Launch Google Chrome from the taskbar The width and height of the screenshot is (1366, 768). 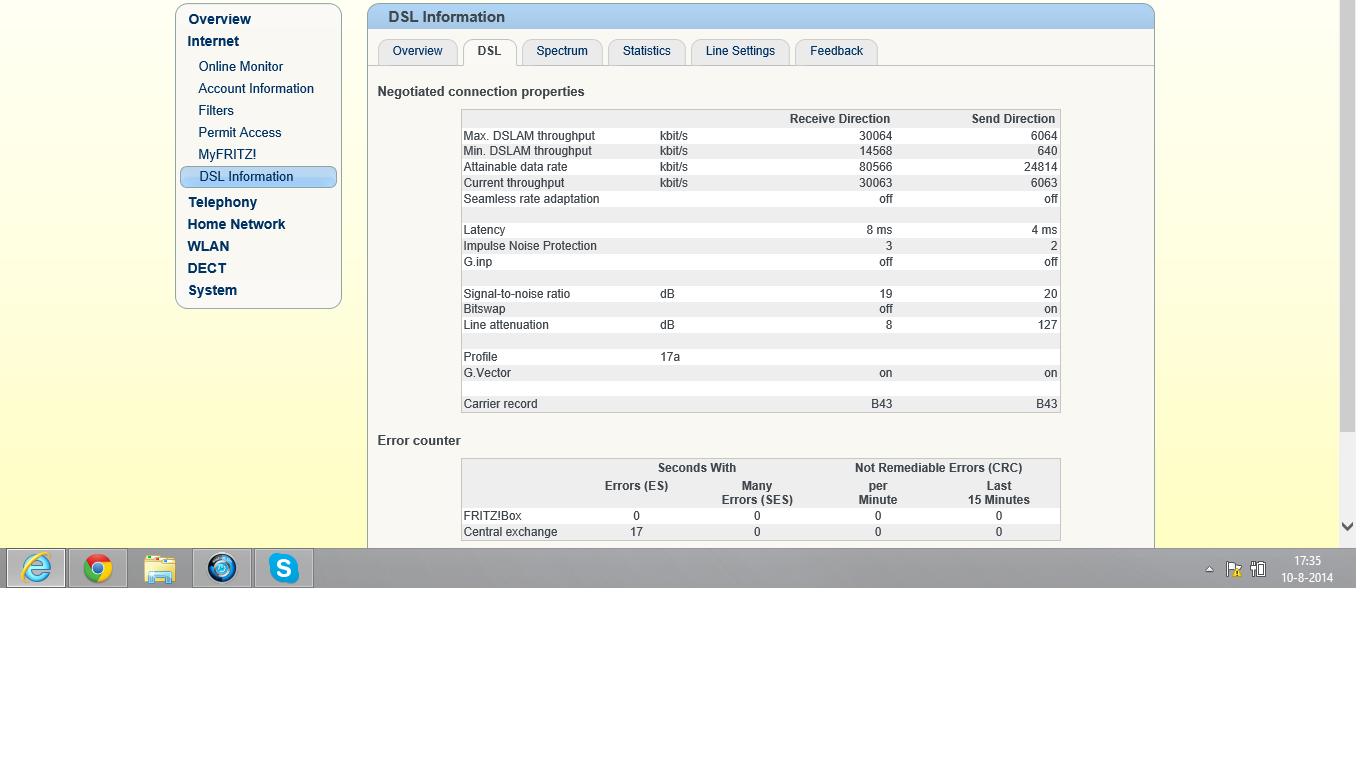(98, 568)
